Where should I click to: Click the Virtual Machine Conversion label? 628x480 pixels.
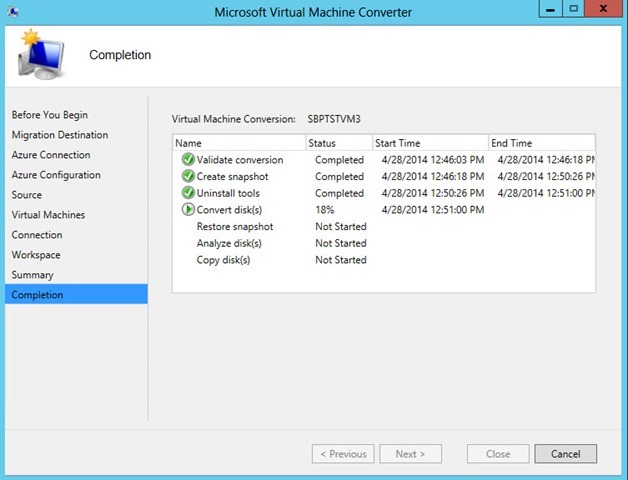[233, 119]
